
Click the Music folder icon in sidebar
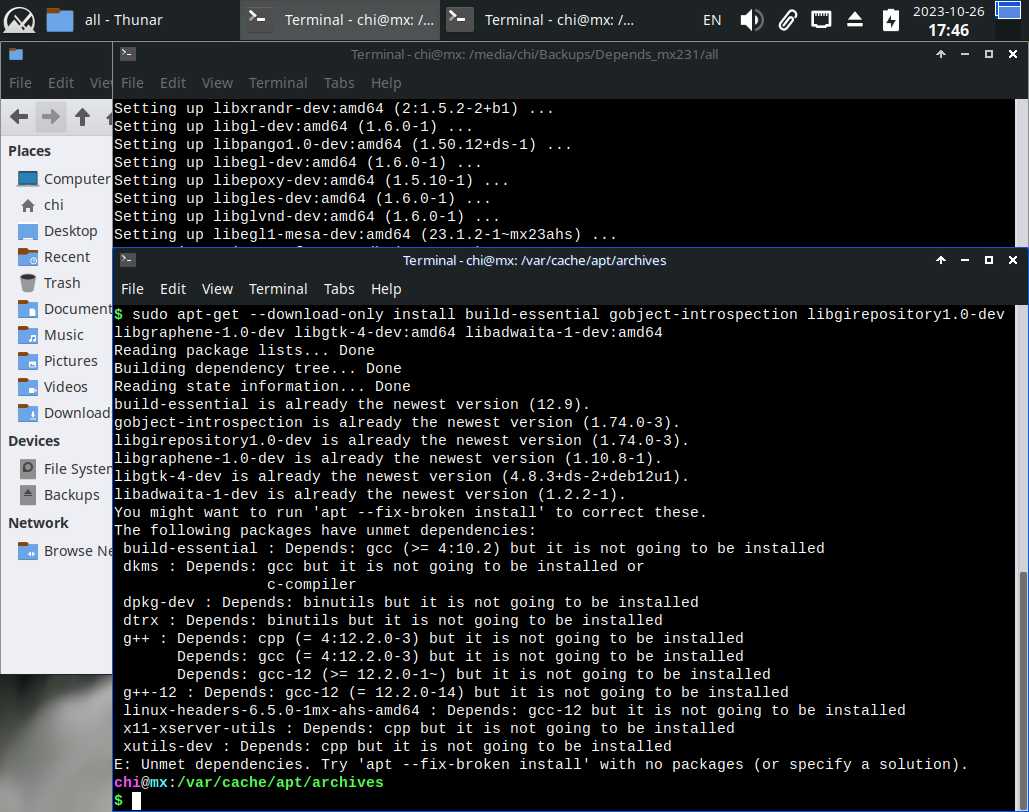[x=28, y=335]
